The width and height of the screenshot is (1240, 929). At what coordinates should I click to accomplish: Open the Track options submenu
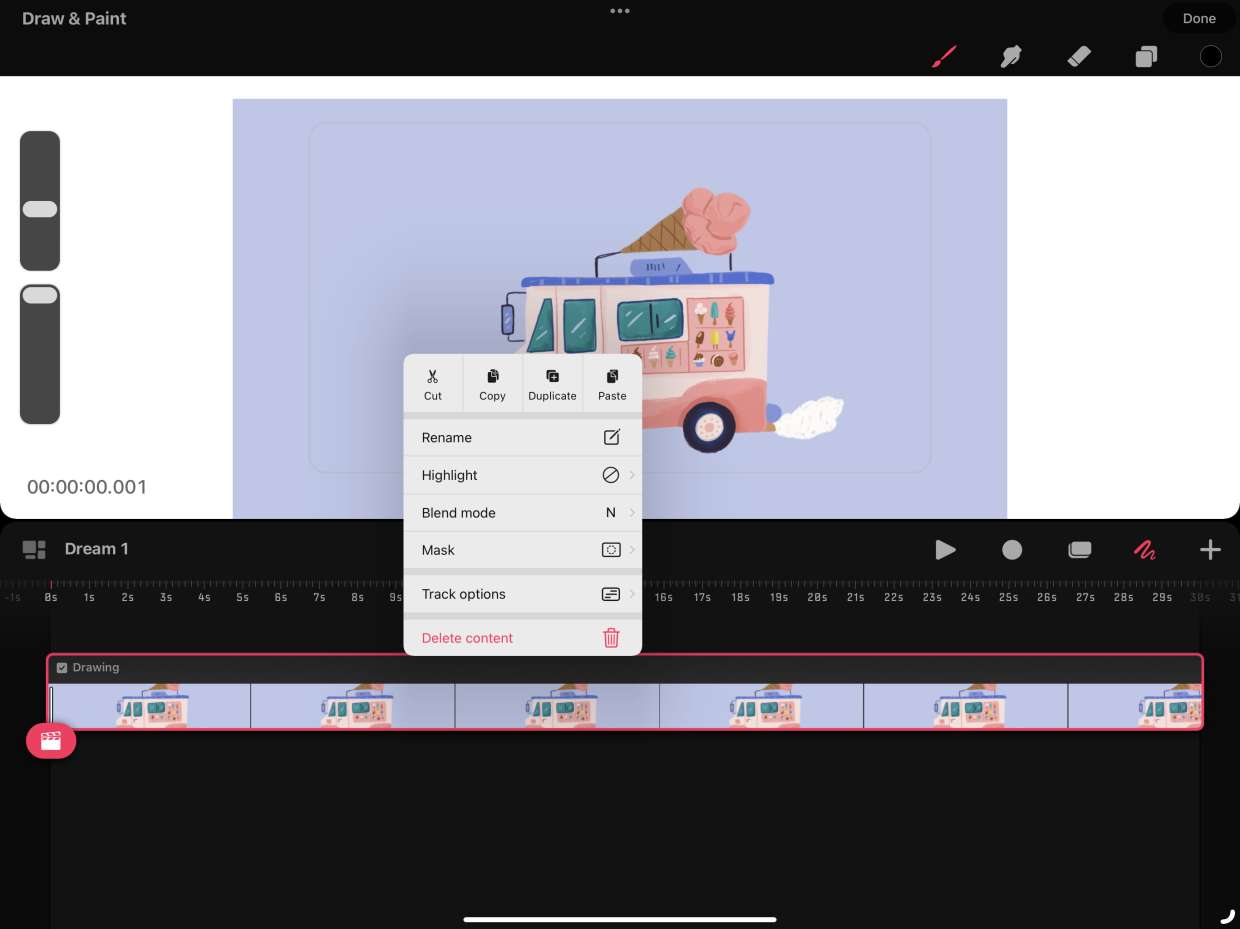click(522, 594)
